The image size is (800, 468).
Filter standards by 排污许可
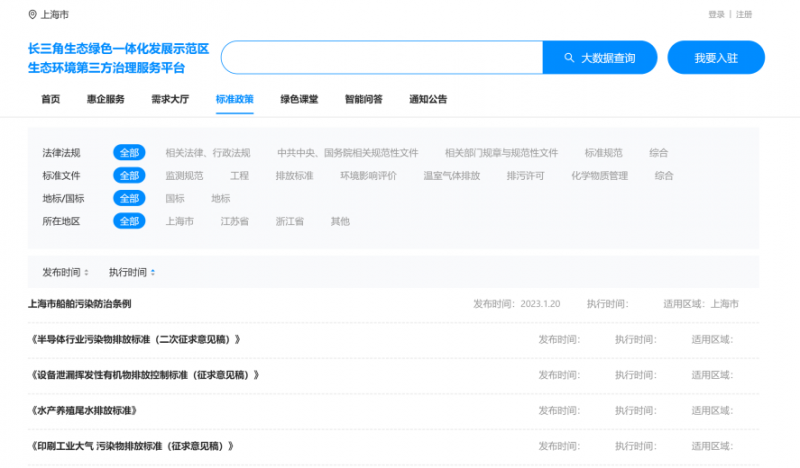coord(525,175)
